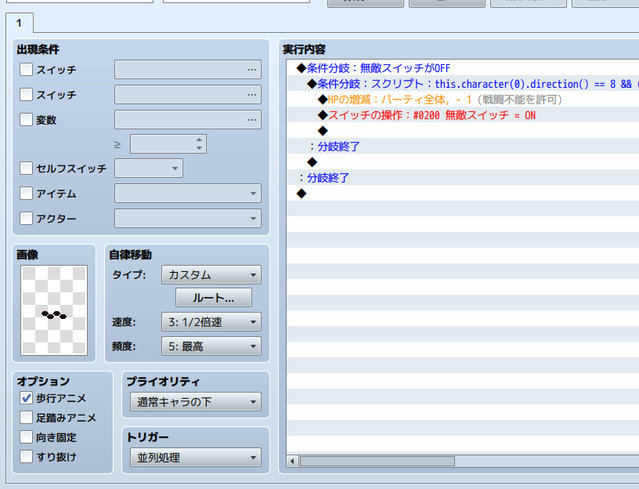Open the 速度 dropdown showing 3: 1/2倍速

212,322
